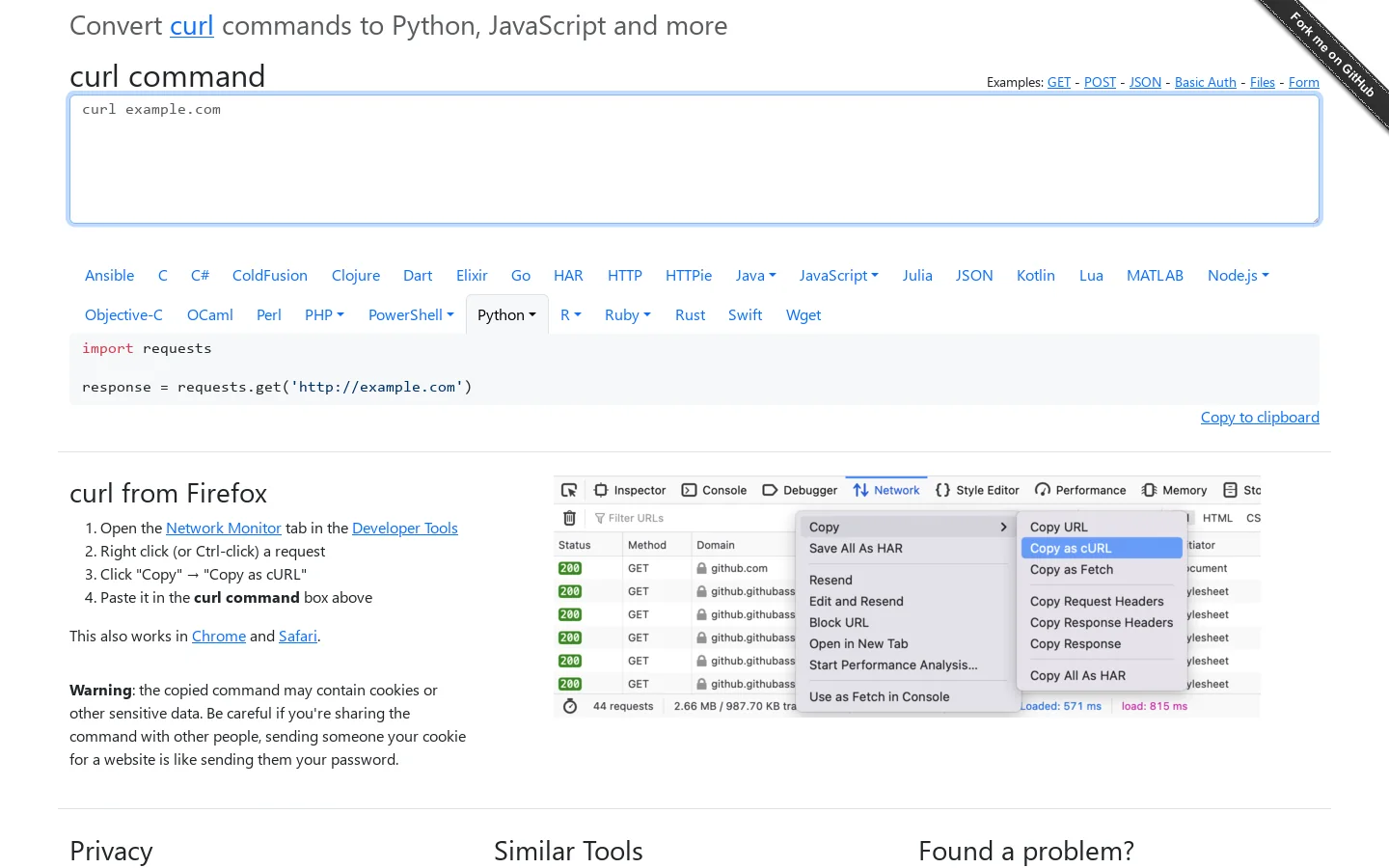Screen dimensions: 1389x868
Task: Load the POST example command
Action: coord(1100,83)
